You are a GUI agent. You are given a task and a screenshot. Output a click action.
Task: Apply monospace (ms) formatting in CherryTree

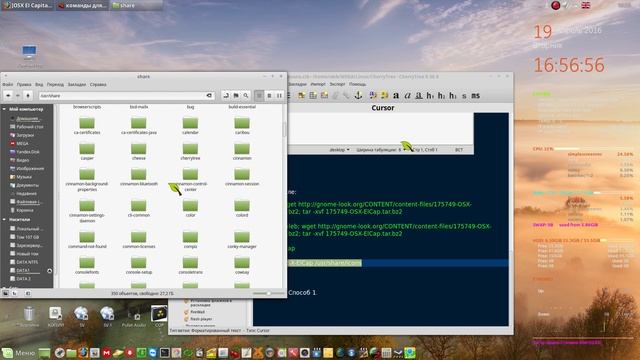click(476, 96)
